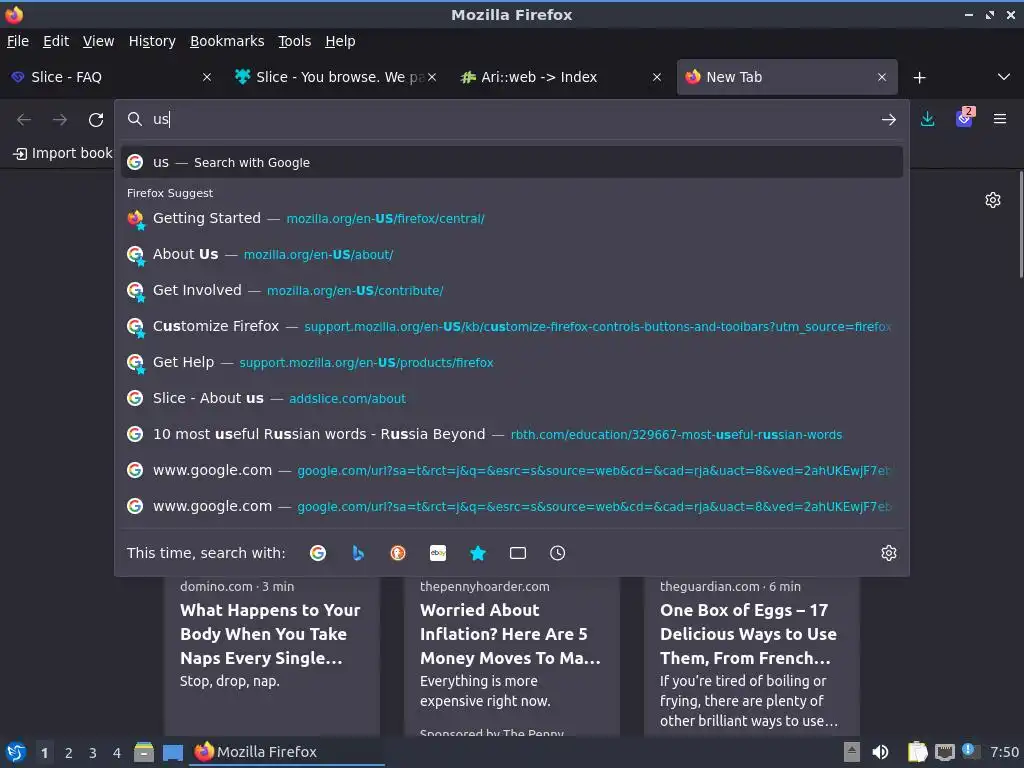Open search settings gear in dropdown
Image resolution: width=1024 pixels, height=768 pixels.
click(x=889, y=553)
